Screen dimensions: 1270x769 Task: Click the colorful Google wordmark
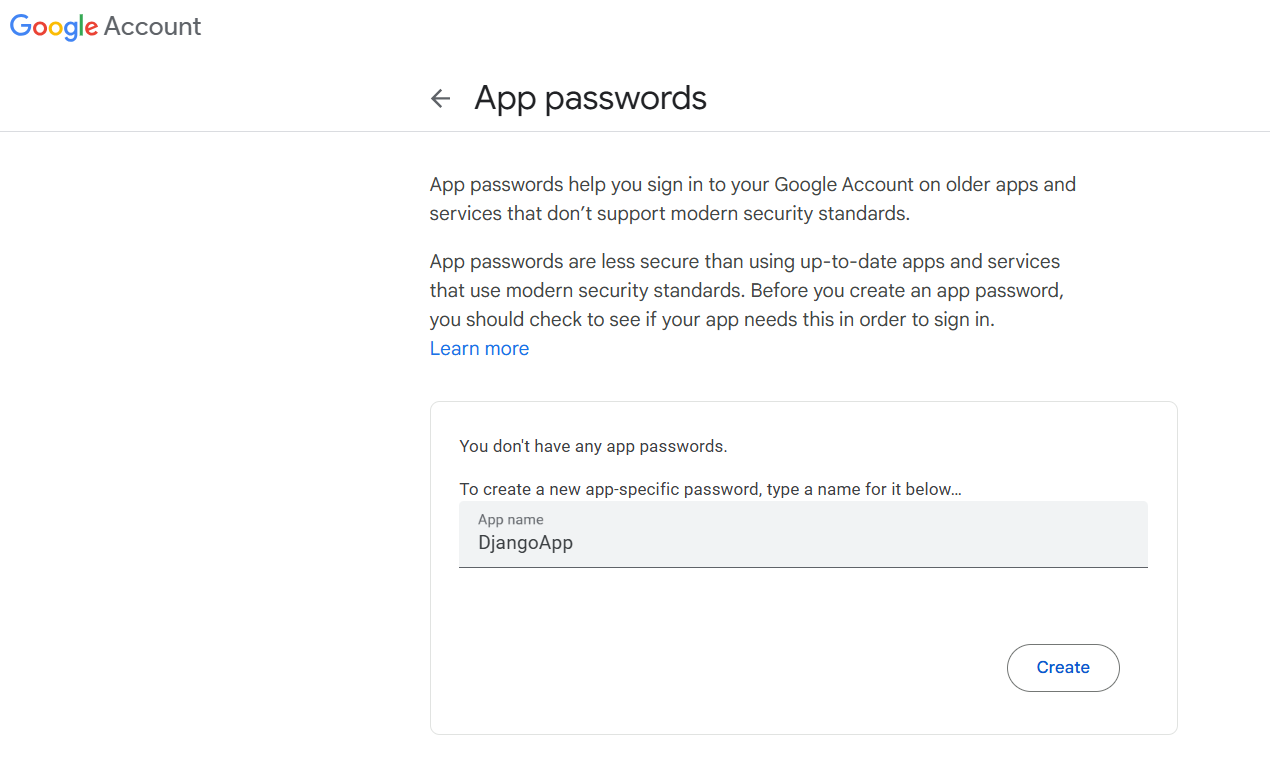(54, 27)
